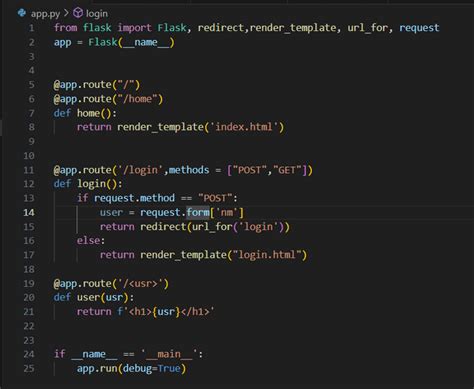Click the '@app.route("/")' decorator on line 5
Screen dimensions: 474x389
(97, 85)
